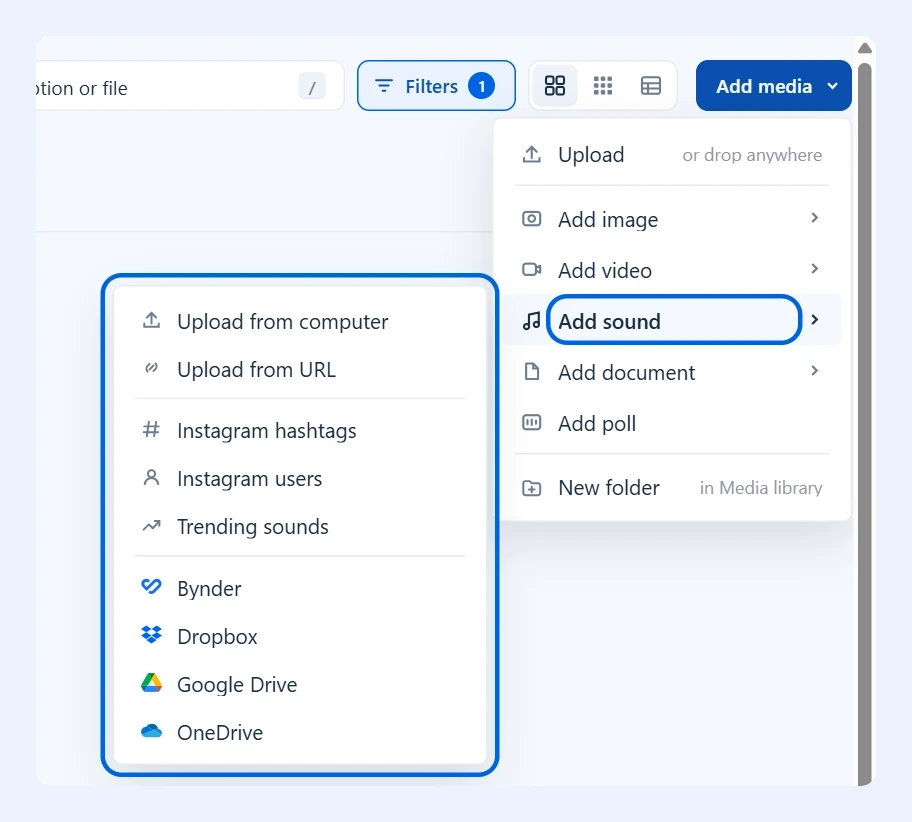Click the vertical scrollbar thumb
The width and height of the screenshot is (912, 822).
pos(865,424)
